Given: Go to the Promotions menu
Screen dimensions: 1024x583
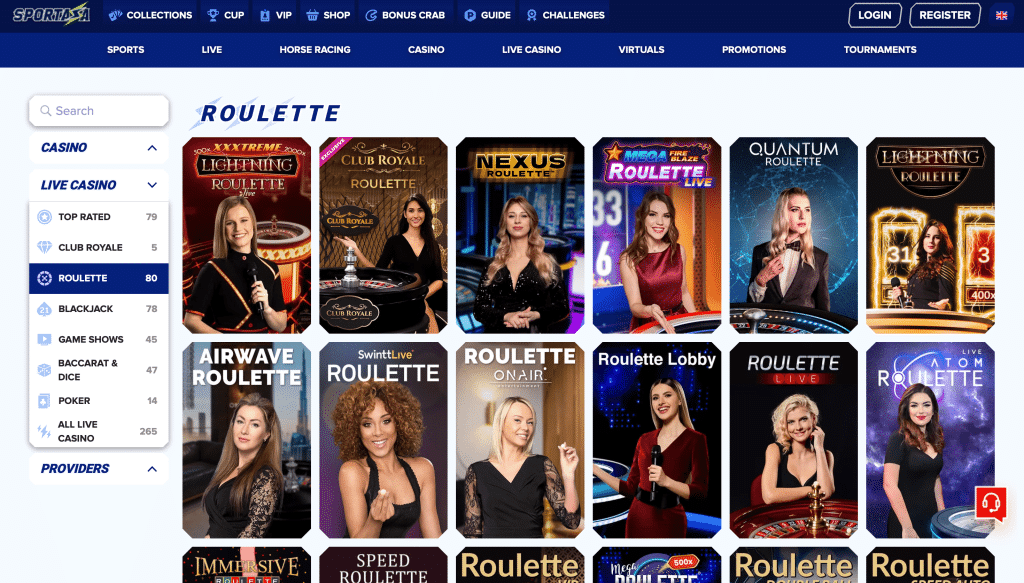Looking at the screenshot, I should tap(754, 50).
